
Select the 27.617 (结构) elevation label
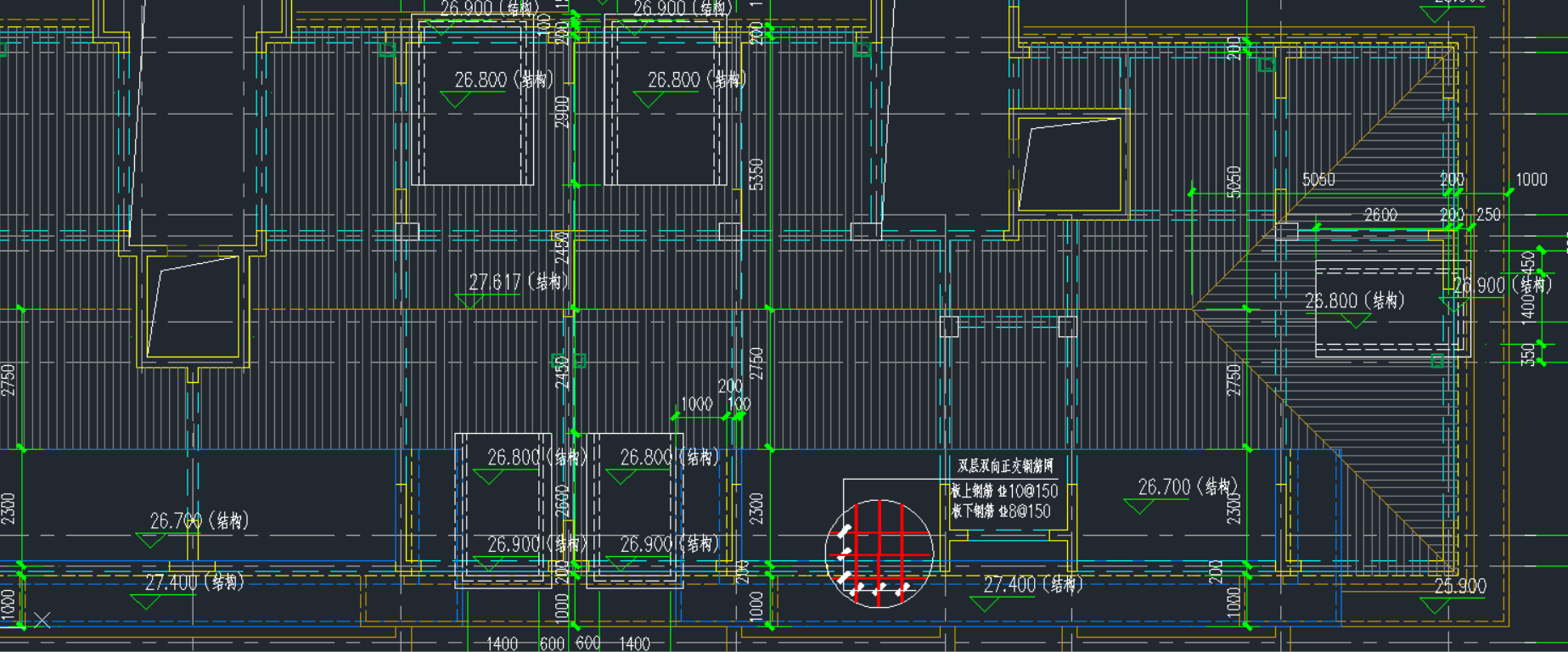point(519,282)
